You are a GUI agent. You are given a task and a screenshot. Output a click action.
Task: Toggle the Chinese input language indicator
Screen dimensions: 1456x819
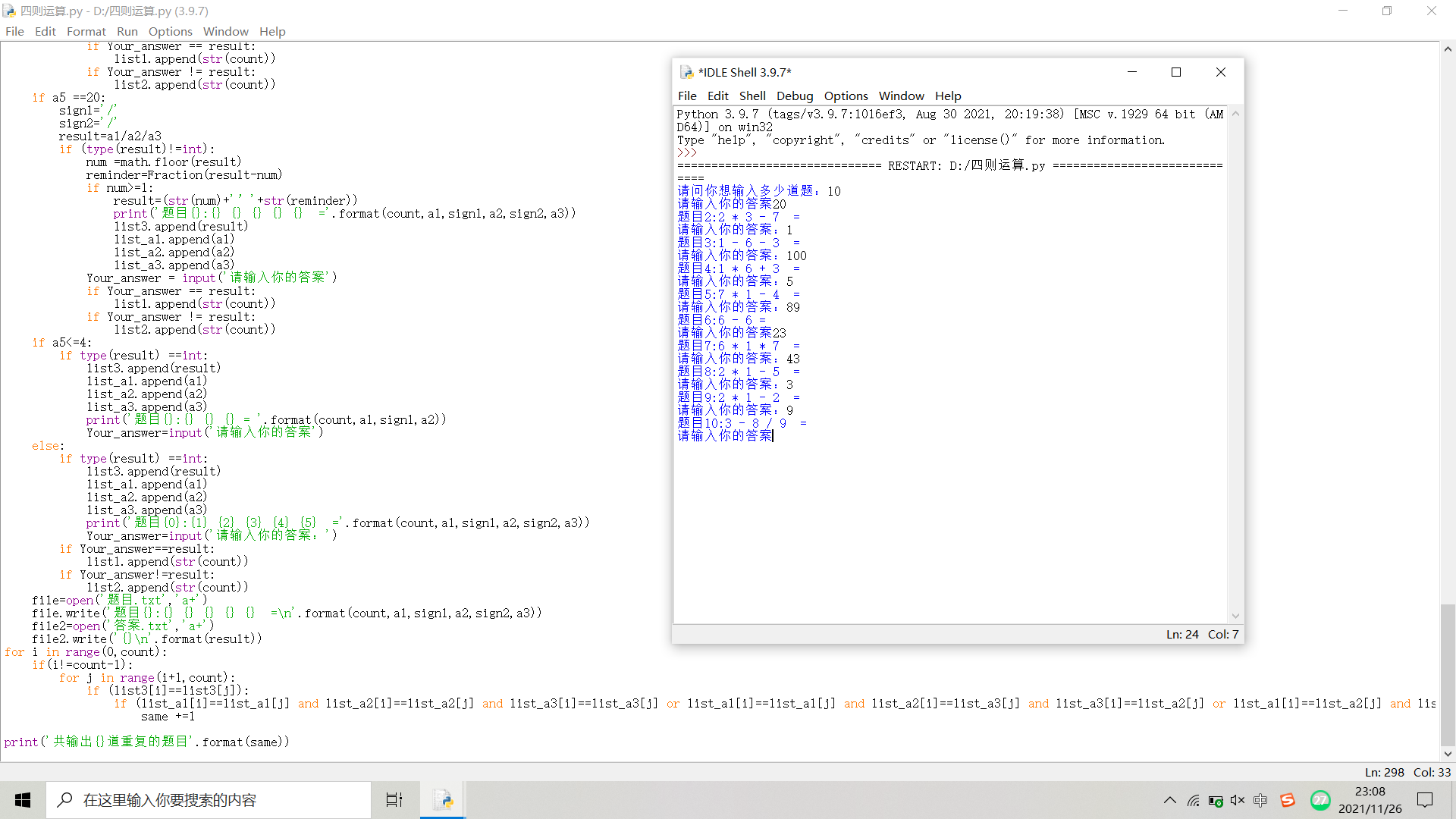click(1260, 800)
